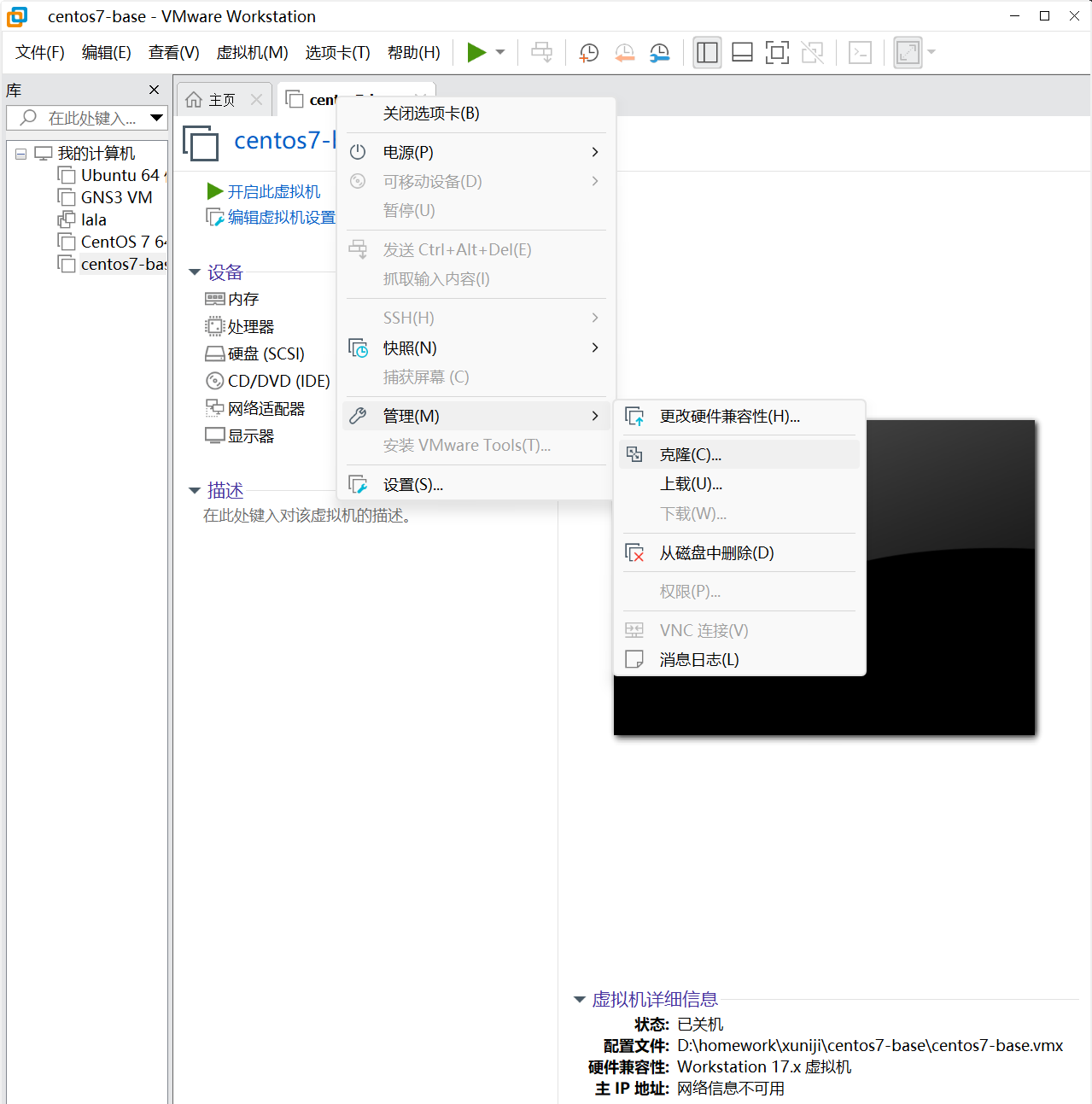Enter full screen mode icon

[777, 52]
